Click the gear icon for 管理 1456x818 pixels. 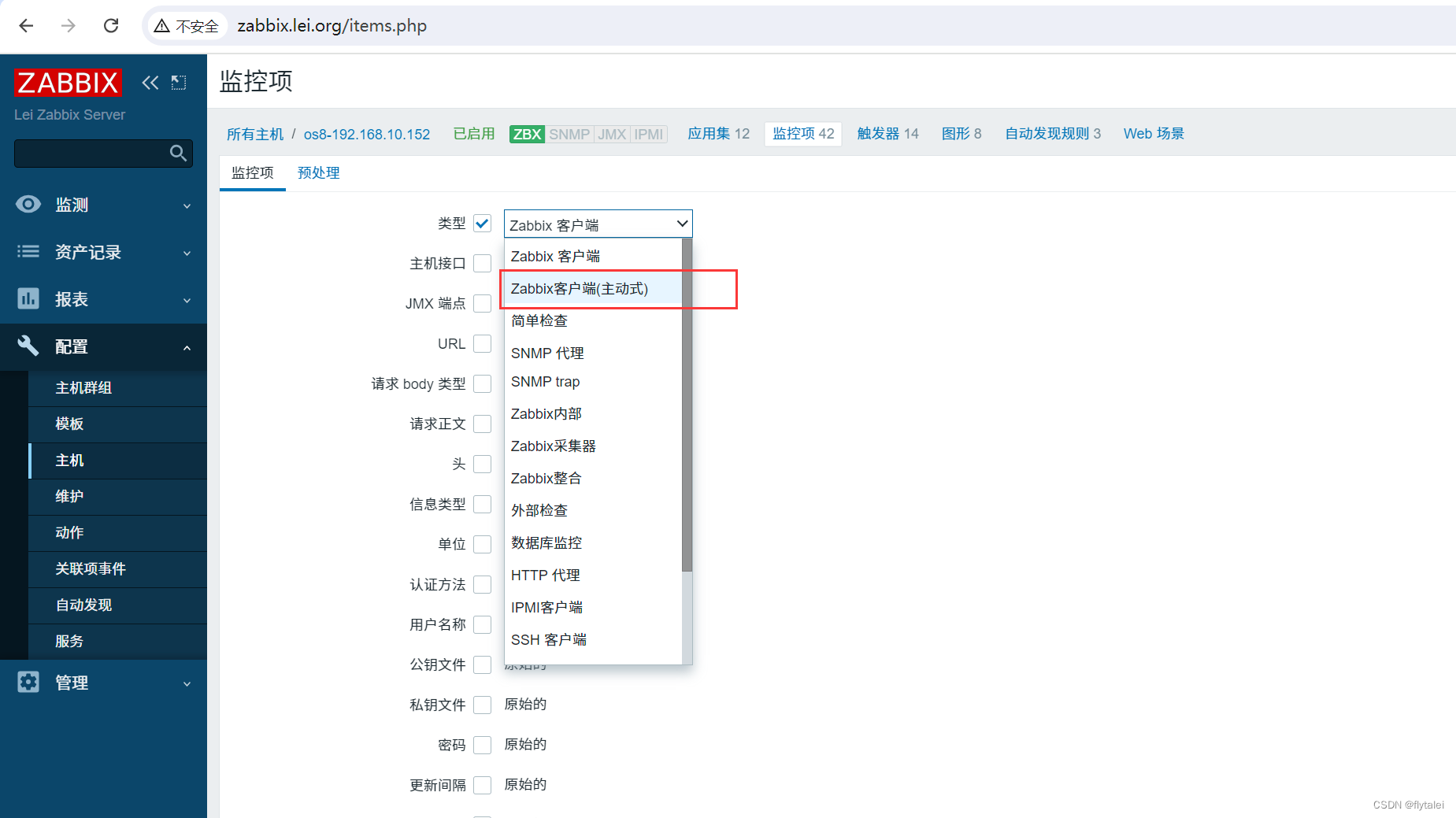pos(28,682)
